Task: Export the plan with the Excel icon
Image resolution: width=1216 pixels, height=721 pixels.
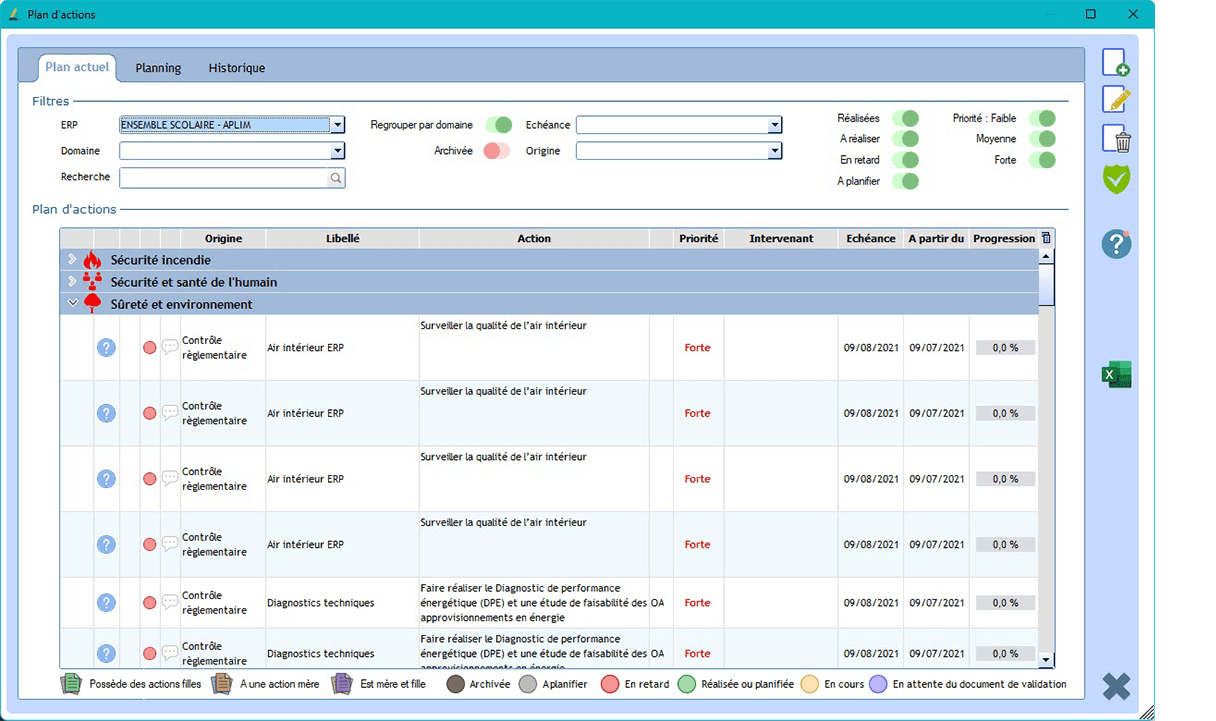Action: pyautogui.click(x=1115, y=374)
